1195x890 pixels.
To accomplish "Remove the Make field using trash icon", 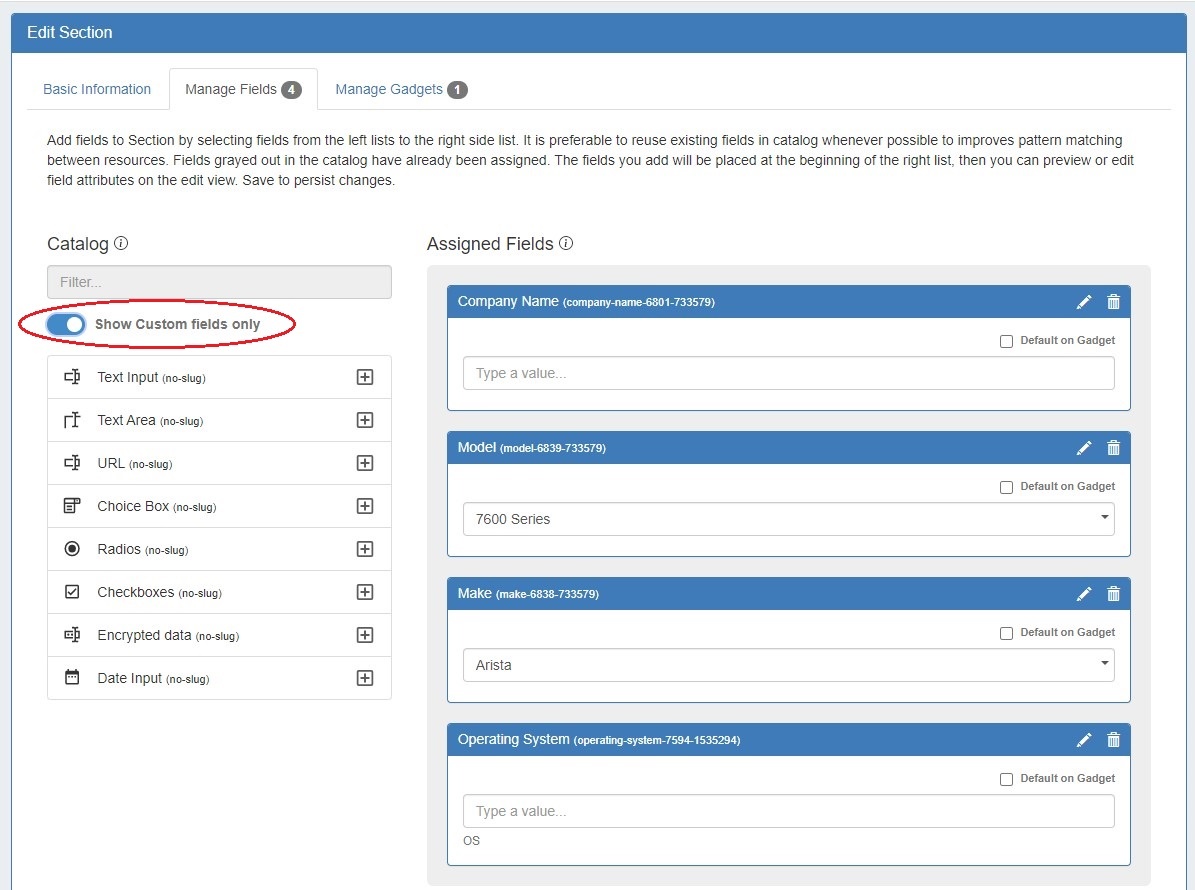I will tap(1113, 594).
